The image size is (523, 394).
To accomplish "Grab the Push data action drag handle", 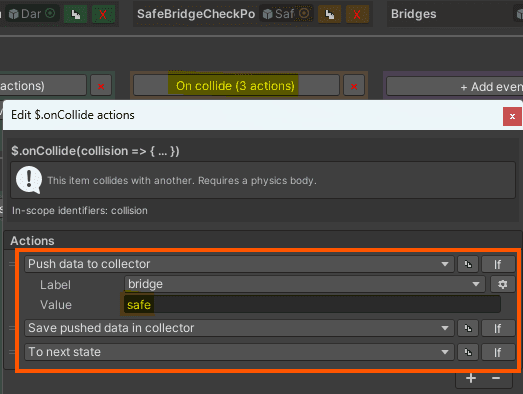I will [x=12, y=264].
